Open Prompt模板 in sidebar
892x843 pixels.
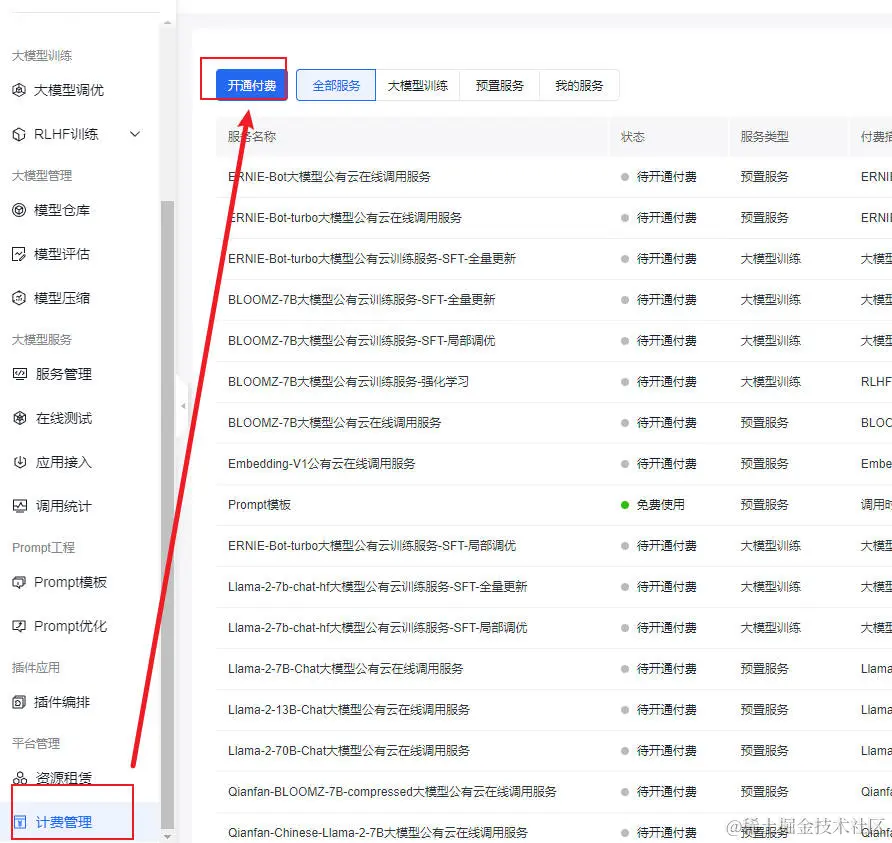(70, 582)
